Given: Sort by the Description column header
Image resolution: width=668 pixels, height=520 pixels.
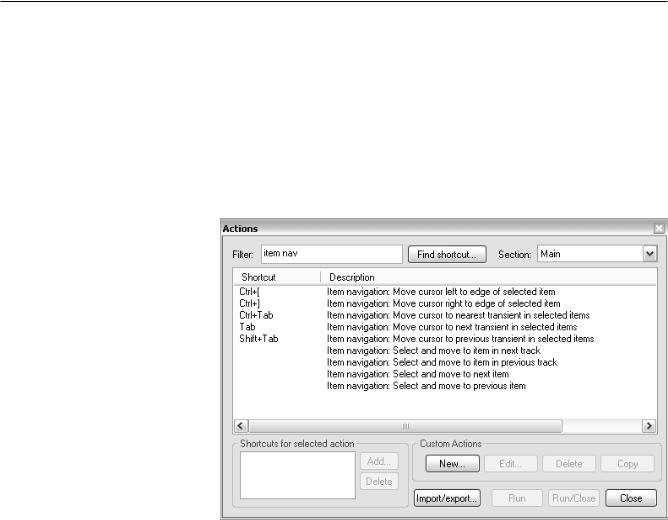Looking at the screenshot, I should 488,277.
